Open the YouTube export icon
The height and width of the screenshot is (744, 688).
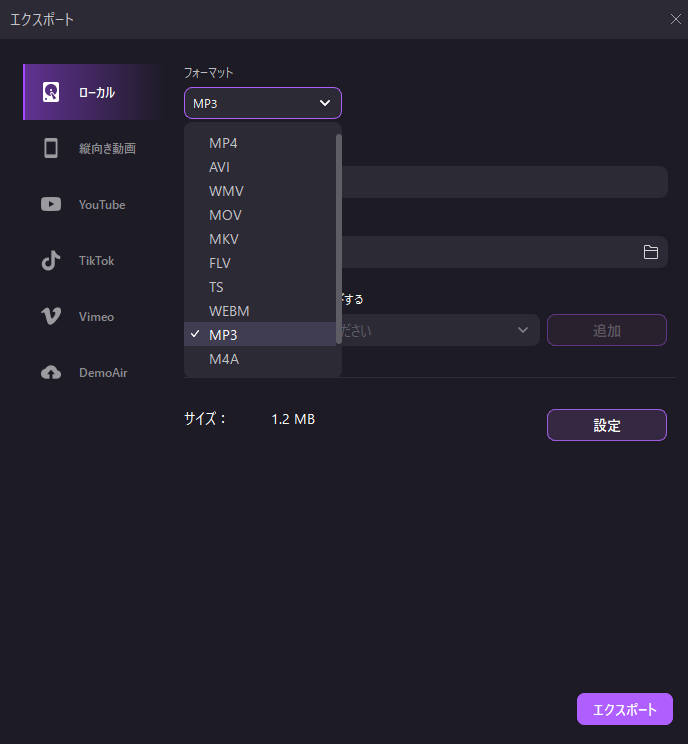[51, 204]
